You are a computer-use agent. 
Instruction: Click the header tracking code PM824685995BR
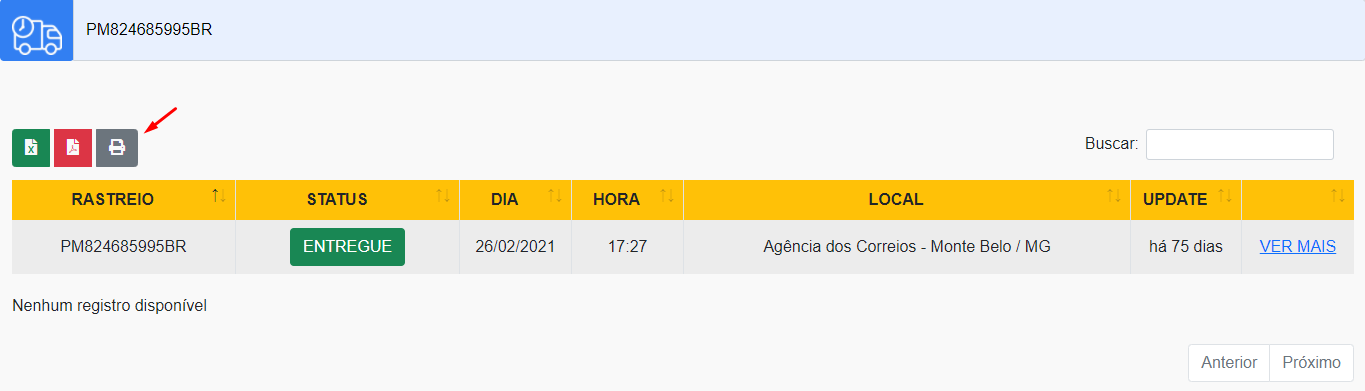(149, 30)
